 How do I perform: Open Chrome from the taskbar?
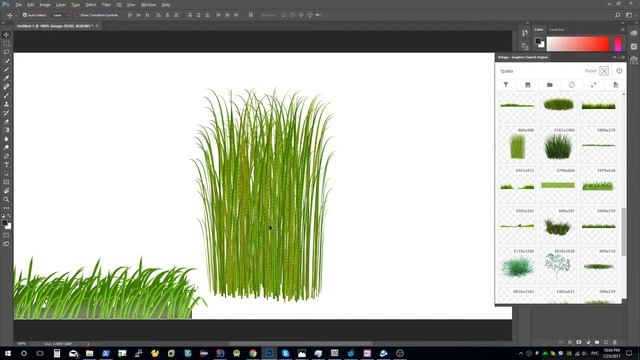(253, 353)
